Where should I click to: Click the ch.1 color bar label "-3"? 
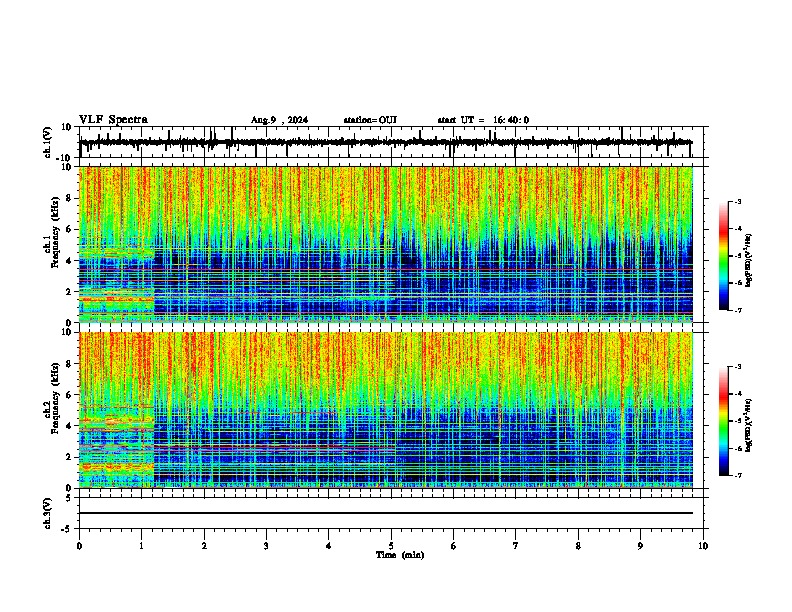738,201
